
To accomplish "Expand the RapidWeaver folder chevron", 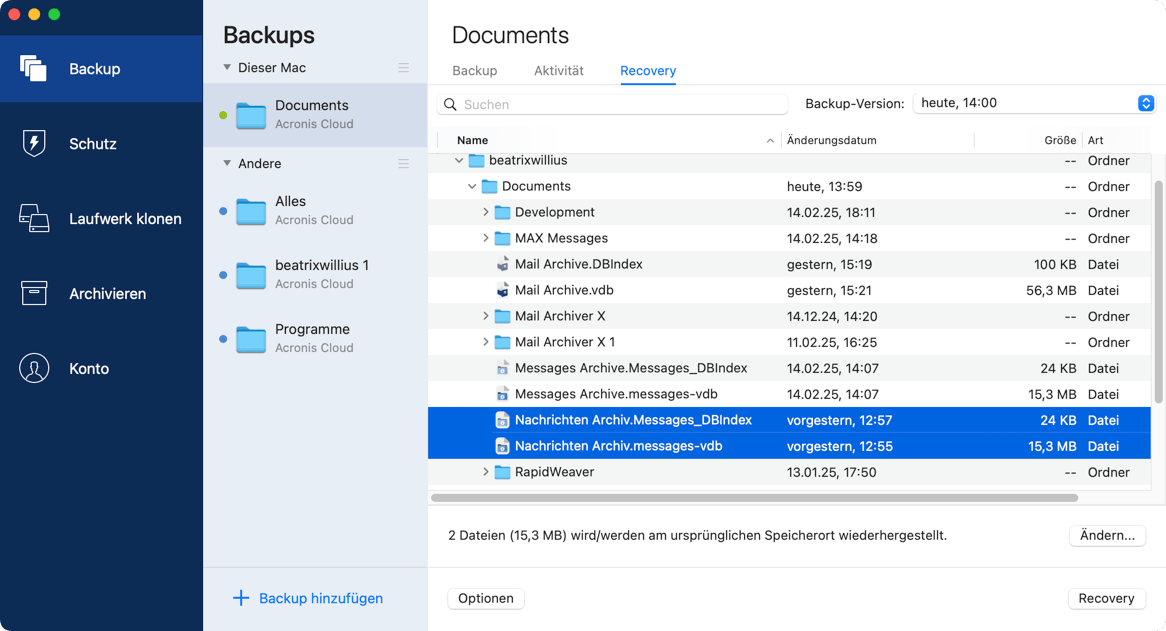I will [486, 473].
